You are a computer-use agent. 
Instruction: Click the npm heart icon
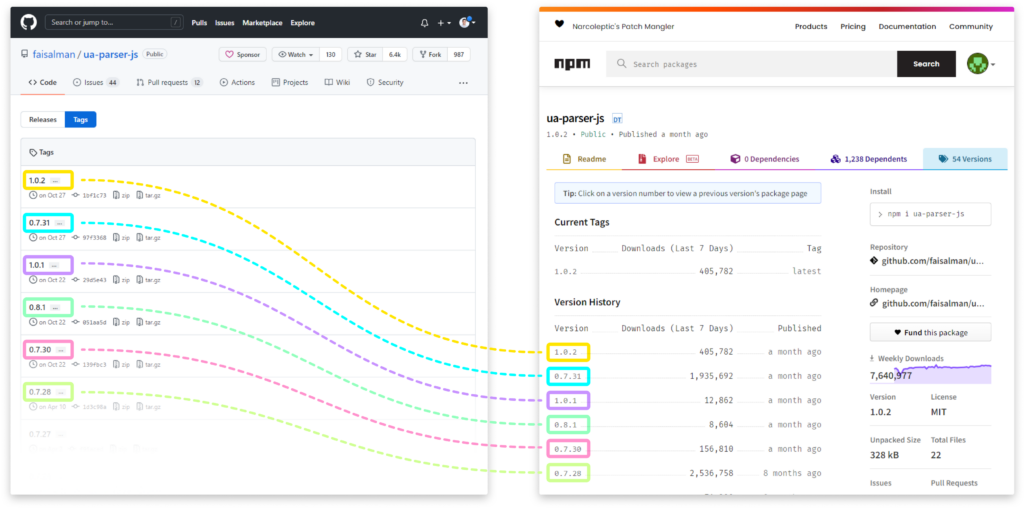(x=559, y=25)
